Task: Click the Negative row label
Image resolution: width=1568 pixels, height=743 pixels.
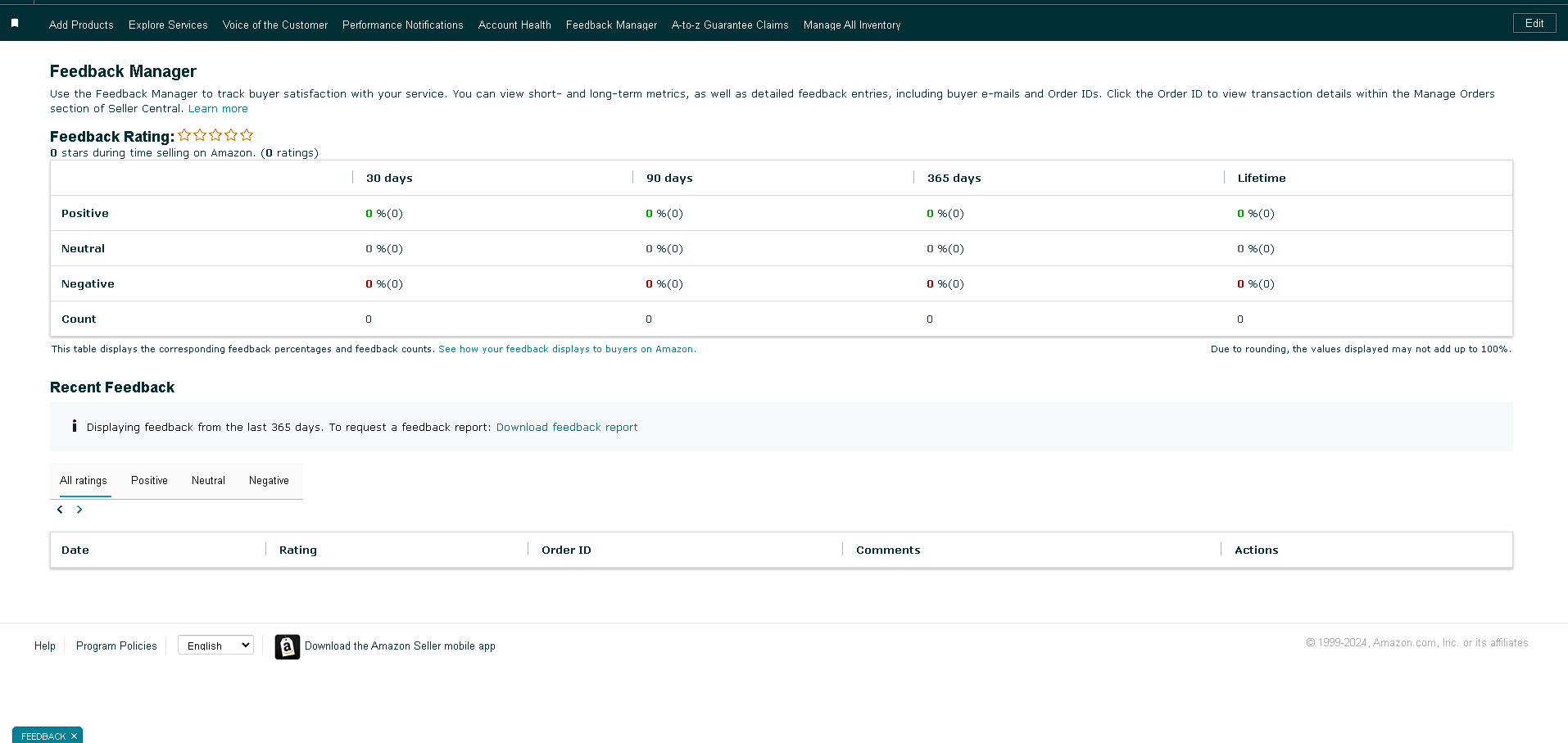Action: click(x=88, y=283)
